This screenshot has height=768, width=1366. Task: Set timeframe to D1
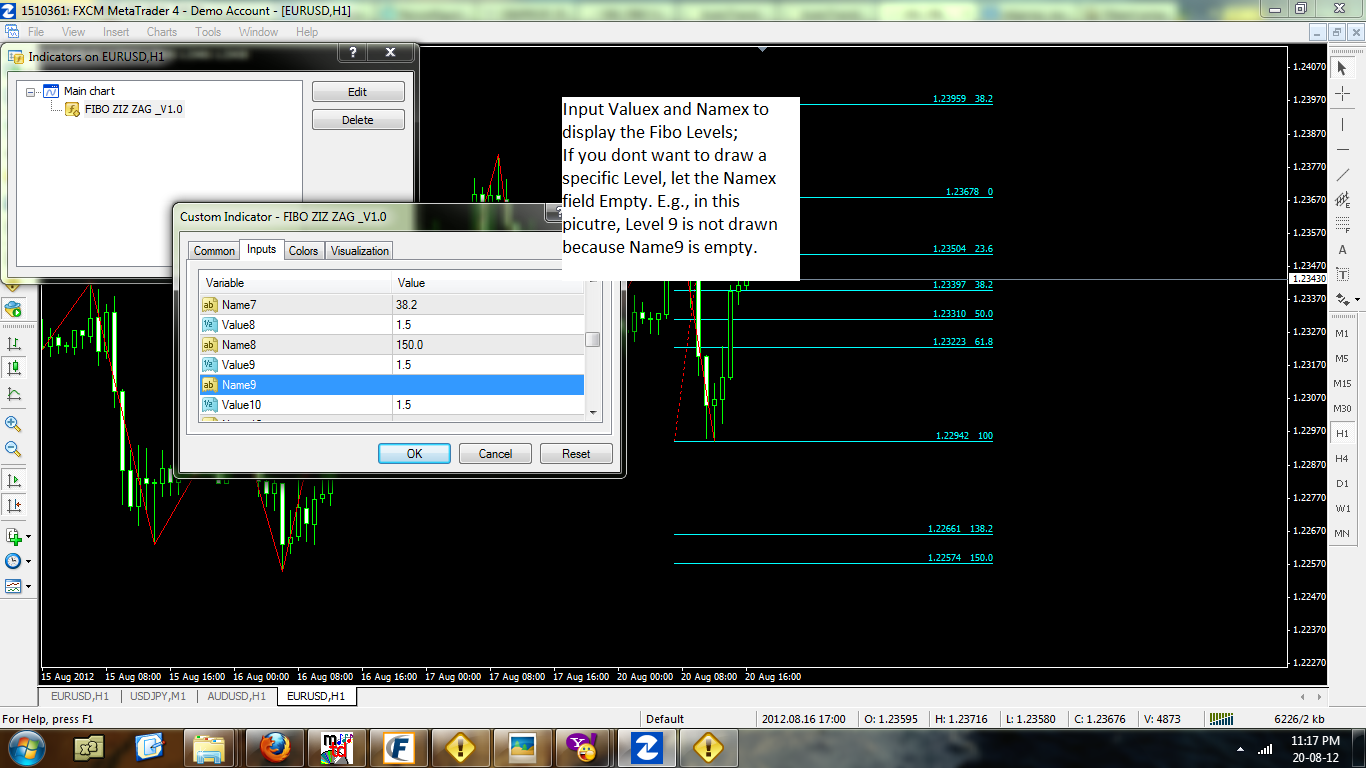1342,483
